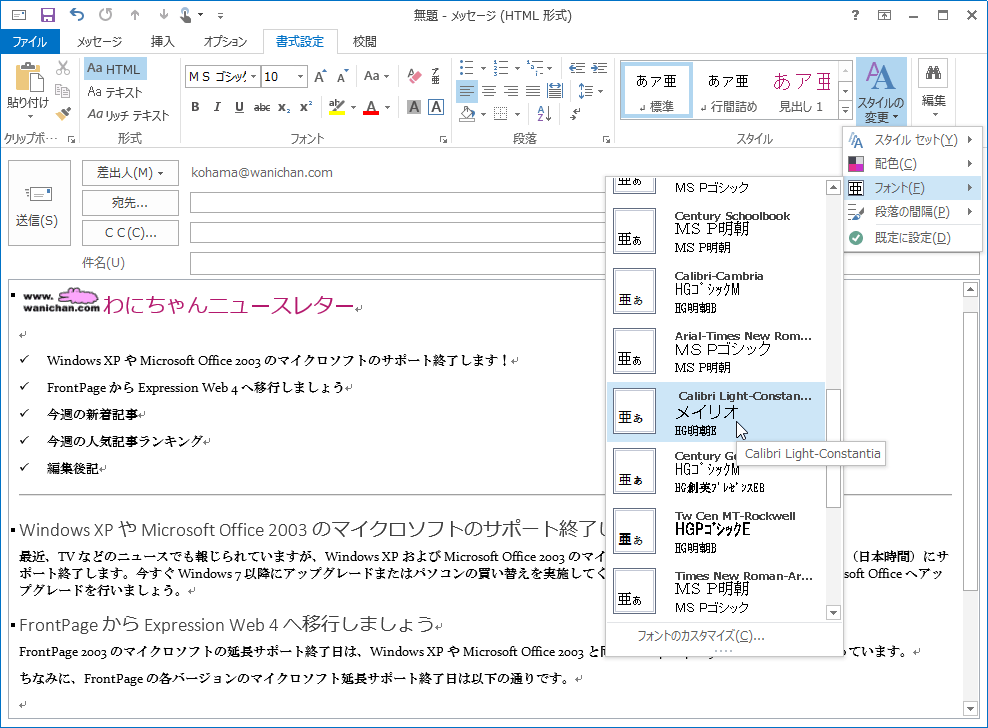This screenshot has height=728, width=988.
Task: Open the numbering list dropdown arrow
Action: [517, 68]
